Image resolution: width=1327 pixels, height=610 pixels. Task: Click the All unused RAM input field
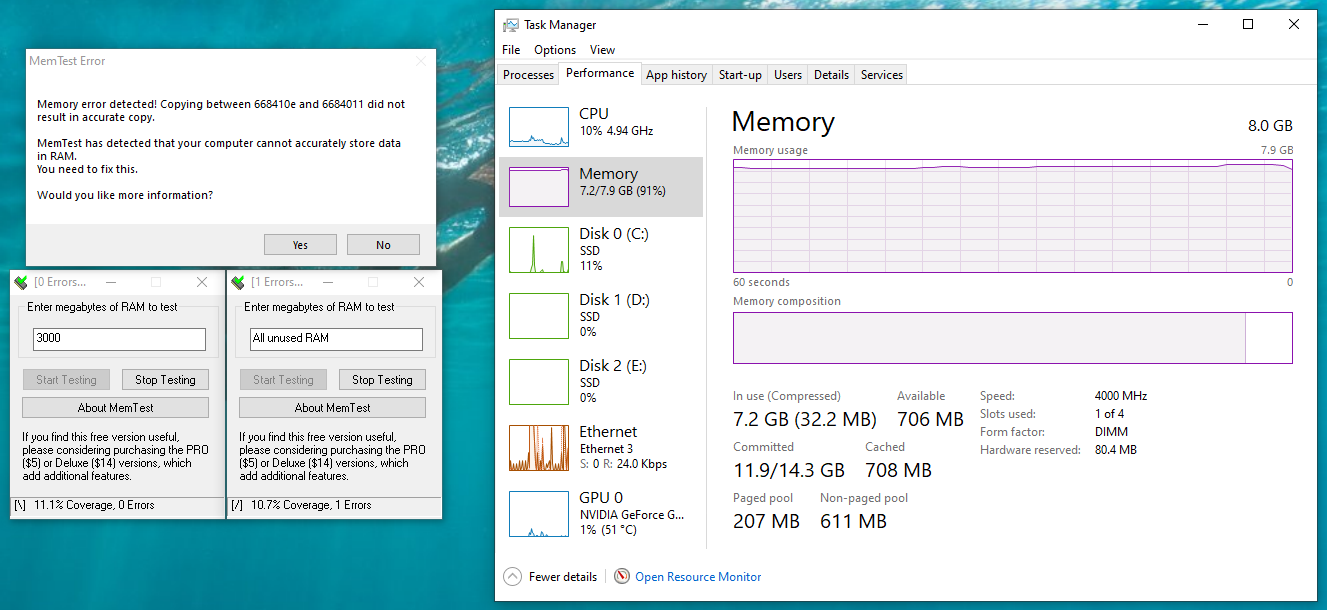pos(336,339)
